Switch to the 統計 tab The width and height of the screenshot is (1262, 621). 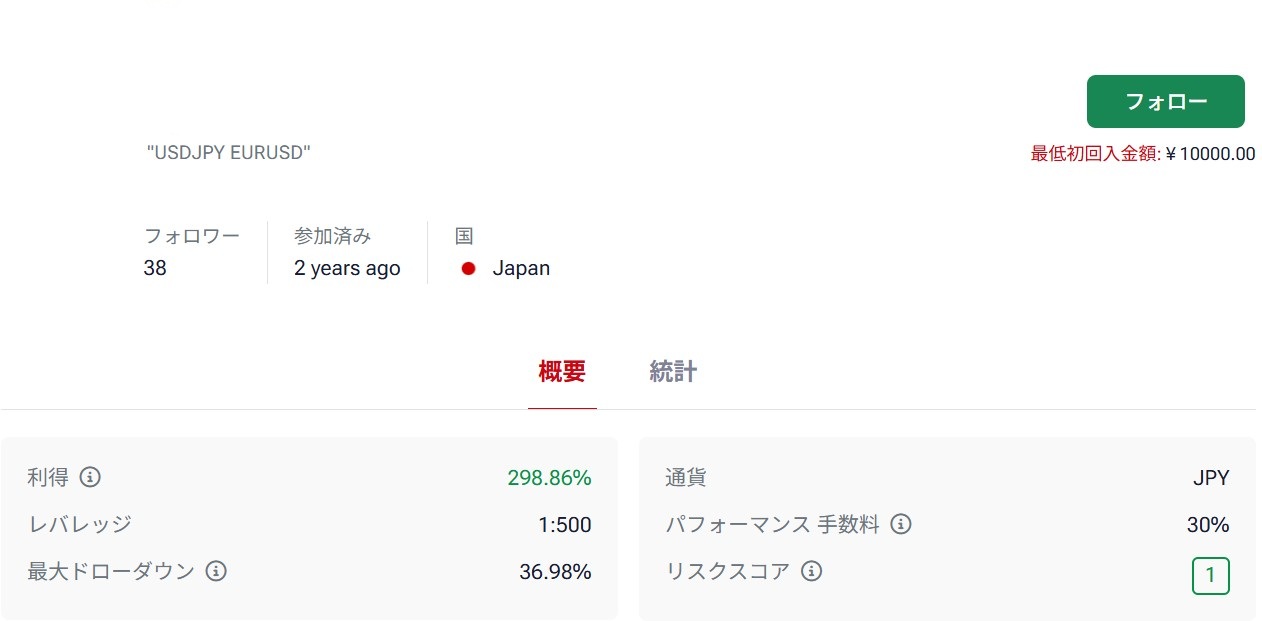[673, 372]
